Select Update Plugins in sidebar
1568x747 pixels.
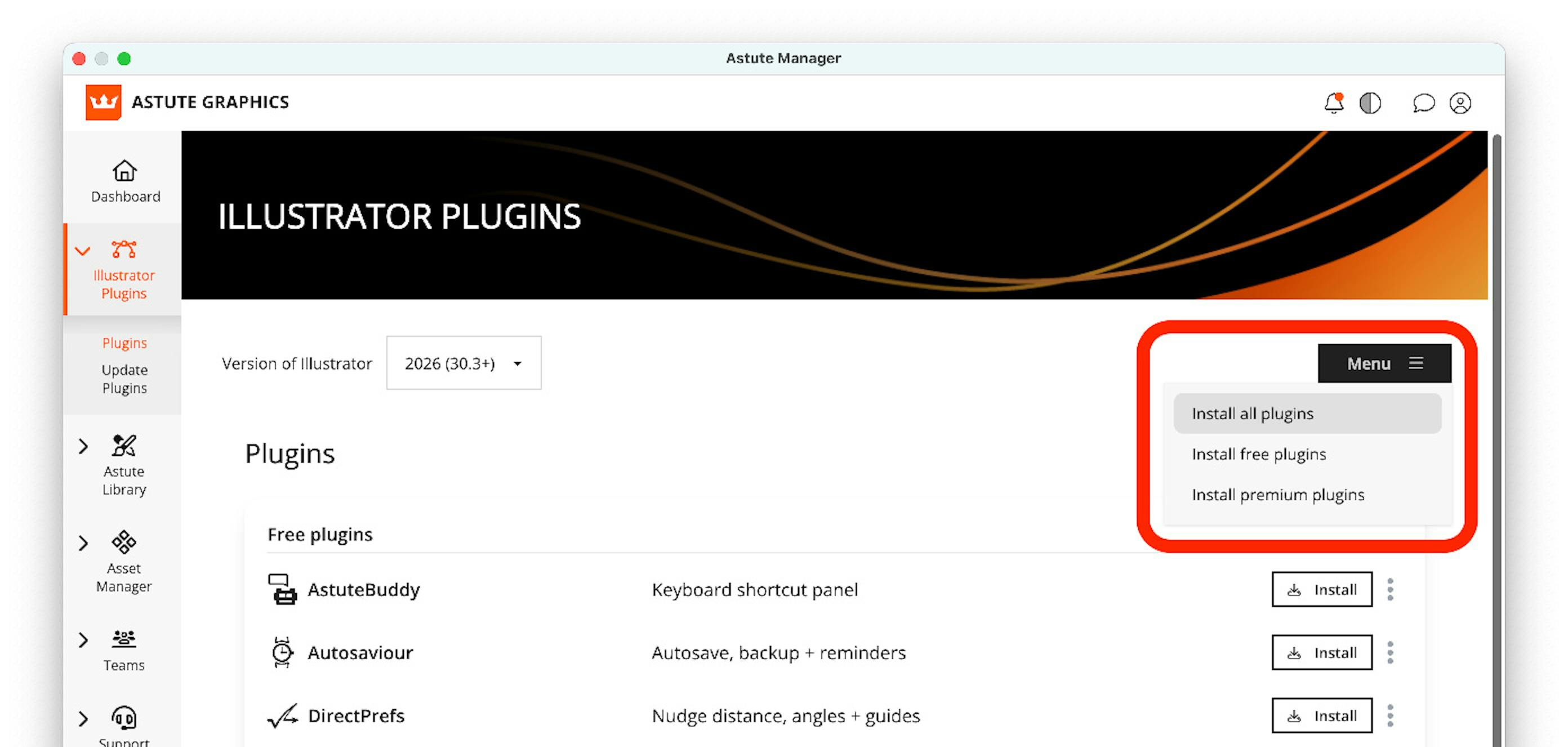[124, 379]
